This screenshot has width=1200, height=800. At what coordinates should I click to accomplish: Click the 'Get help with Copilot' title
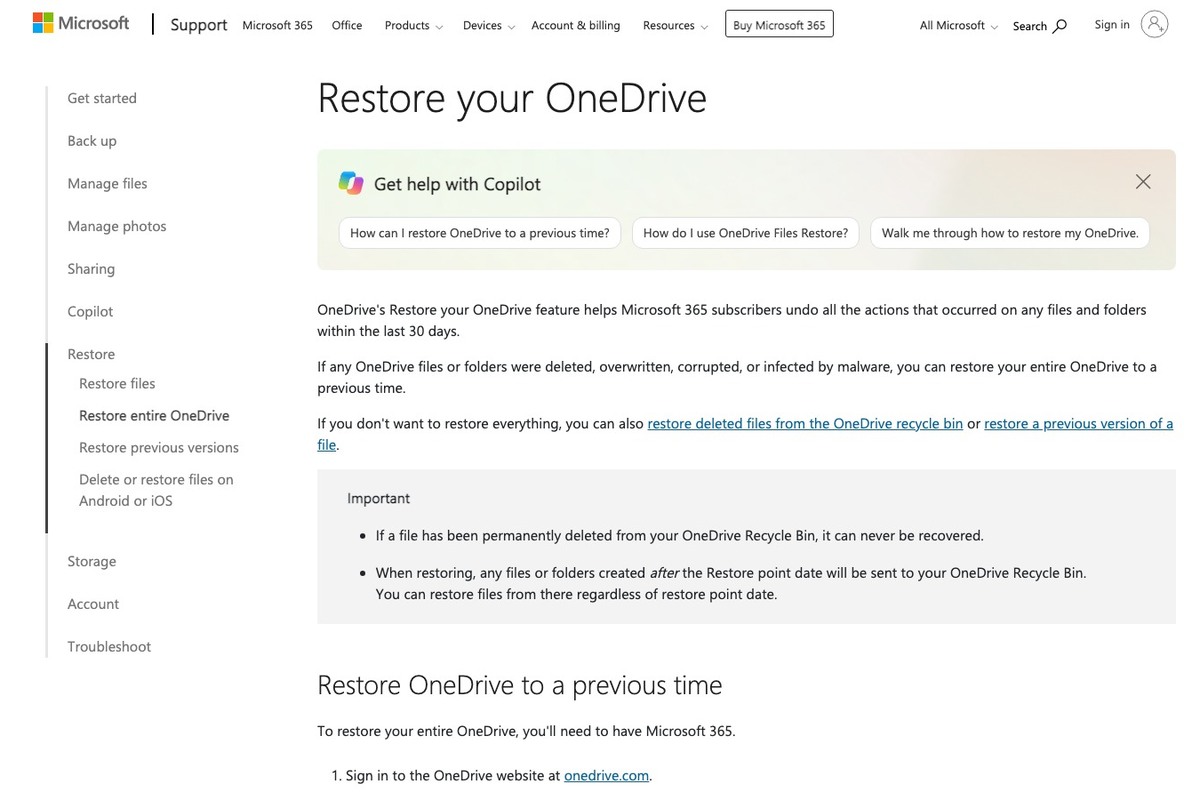click(457, 184)
